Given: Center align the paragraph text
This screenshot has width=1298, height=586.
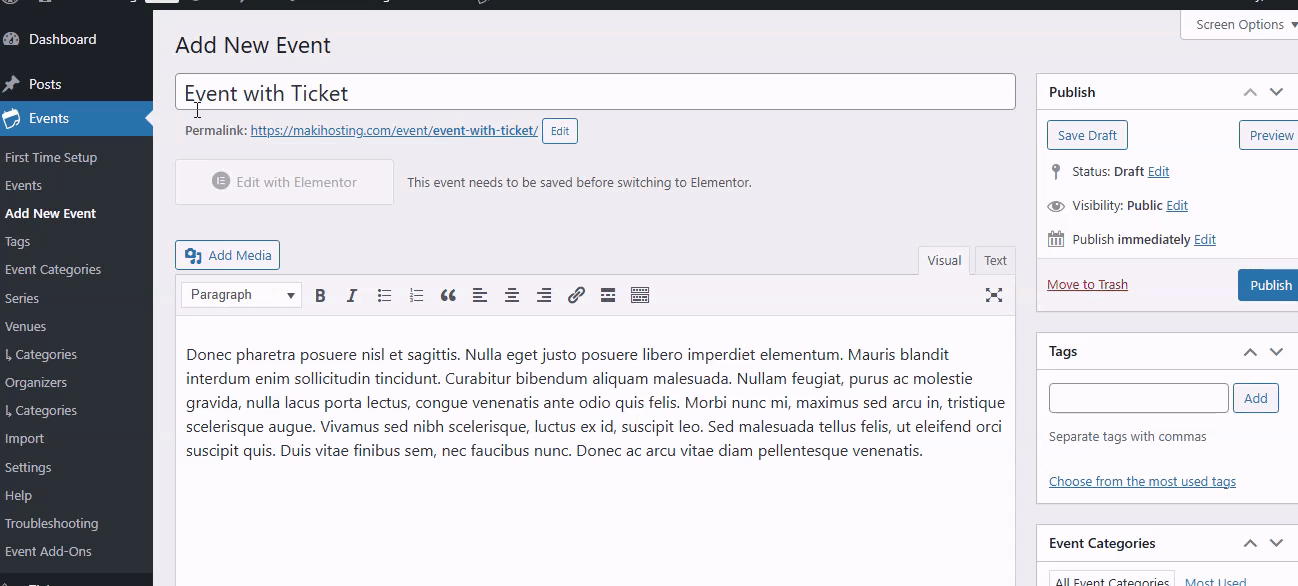Looking at the screenshot, I should (x=512, y=295).
